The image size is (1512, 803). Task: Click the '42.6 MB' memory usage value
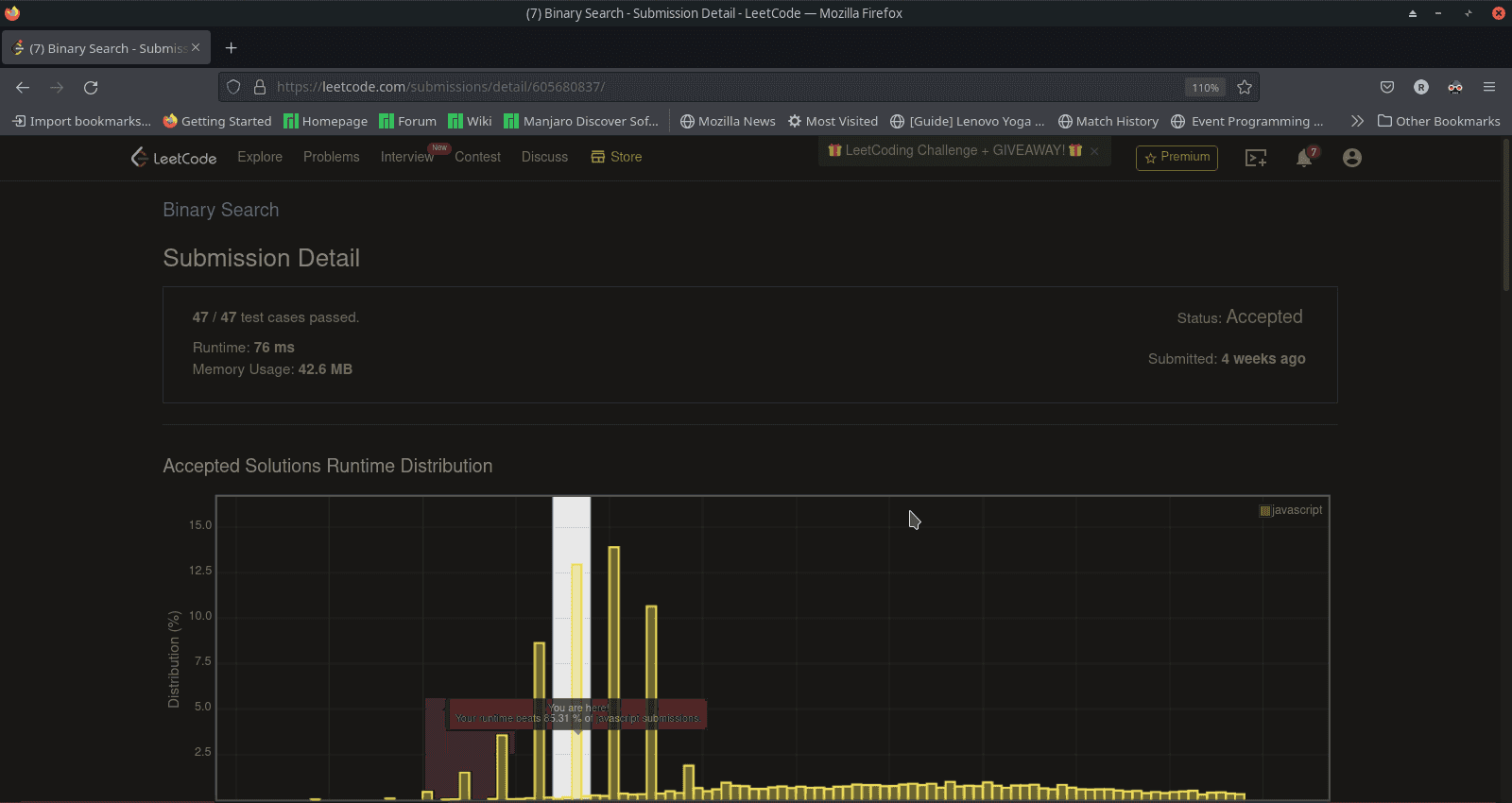[325, 369]
